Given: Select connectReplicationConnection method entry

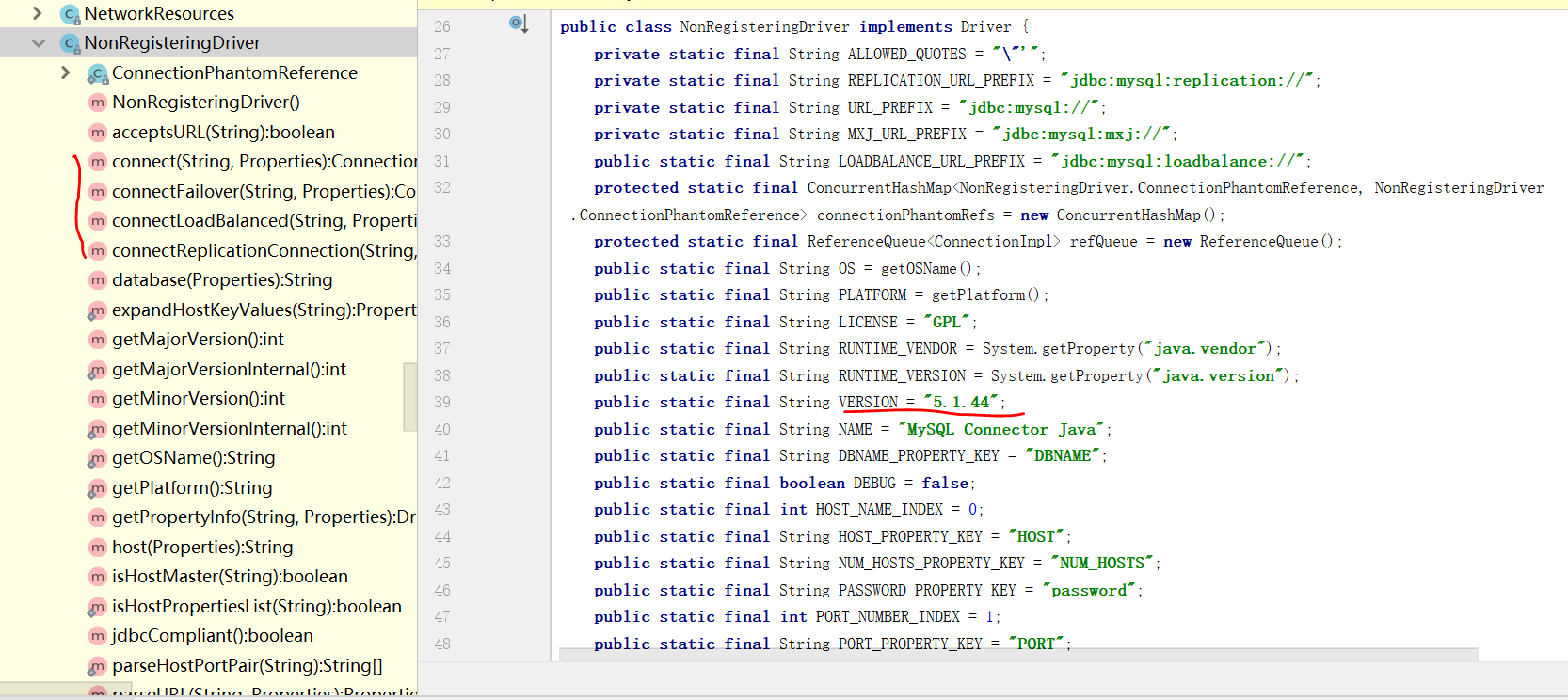Looking at the screenshot, I should 264,250.
